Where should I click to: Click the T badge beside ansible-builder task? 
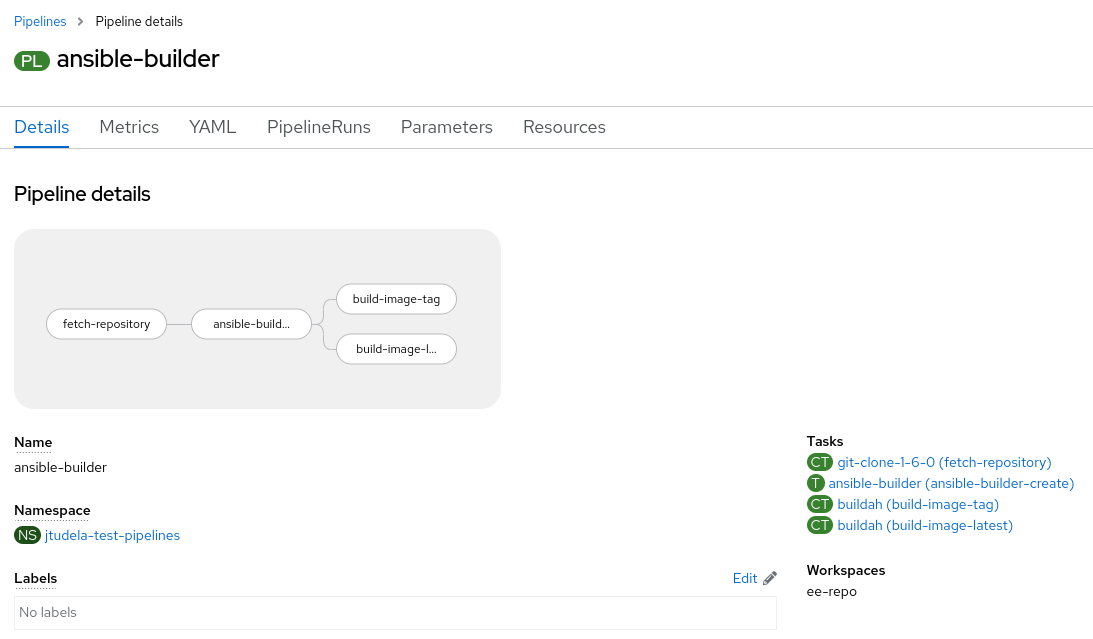tap(817, 483)
